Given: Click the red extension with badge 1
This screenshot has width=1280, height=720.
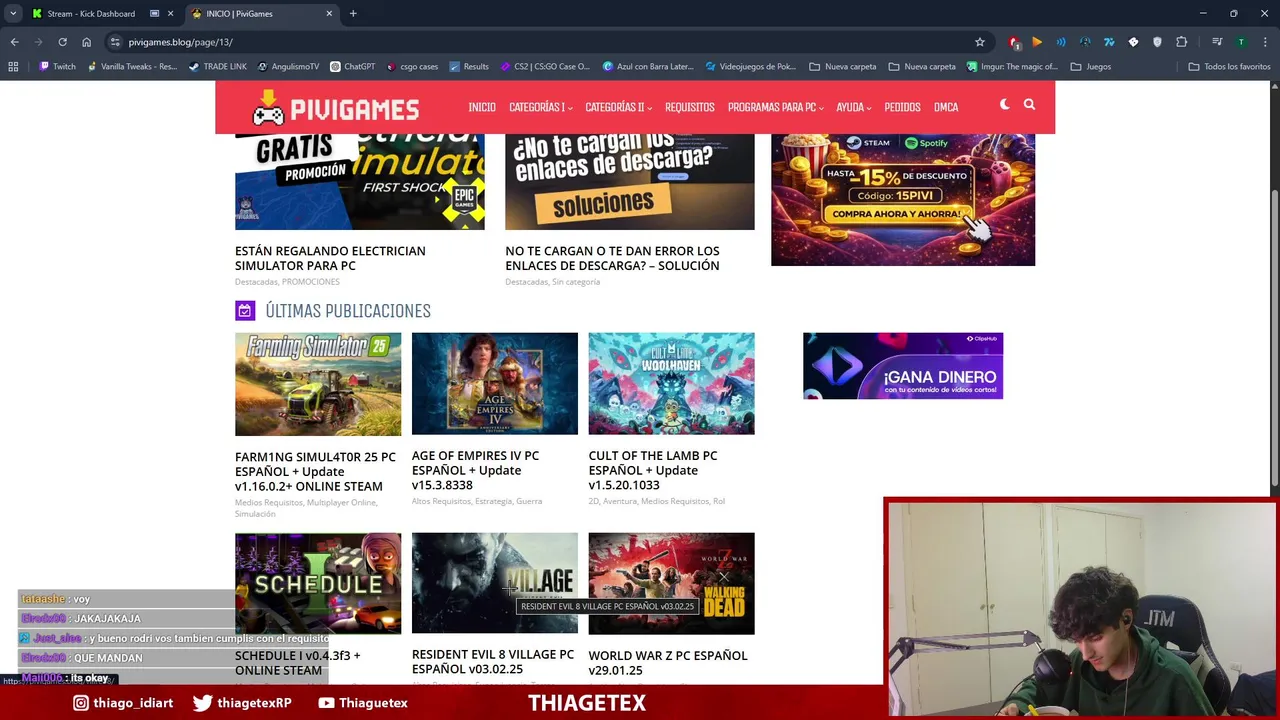Looking at the screenshot, I should 1014,42.
